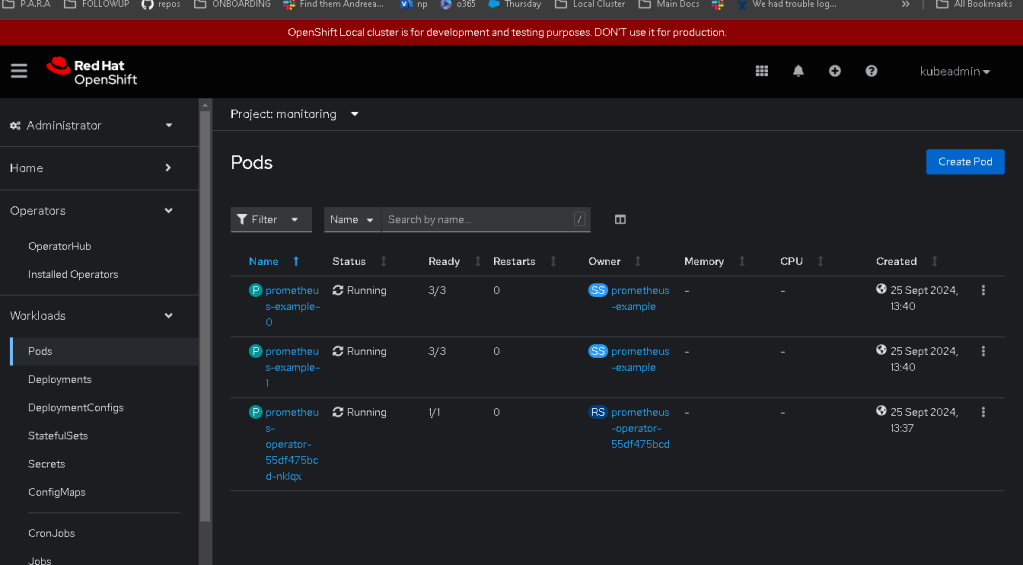
Task: Open OperatorHub in sidebar
Action: pos(59,246)
